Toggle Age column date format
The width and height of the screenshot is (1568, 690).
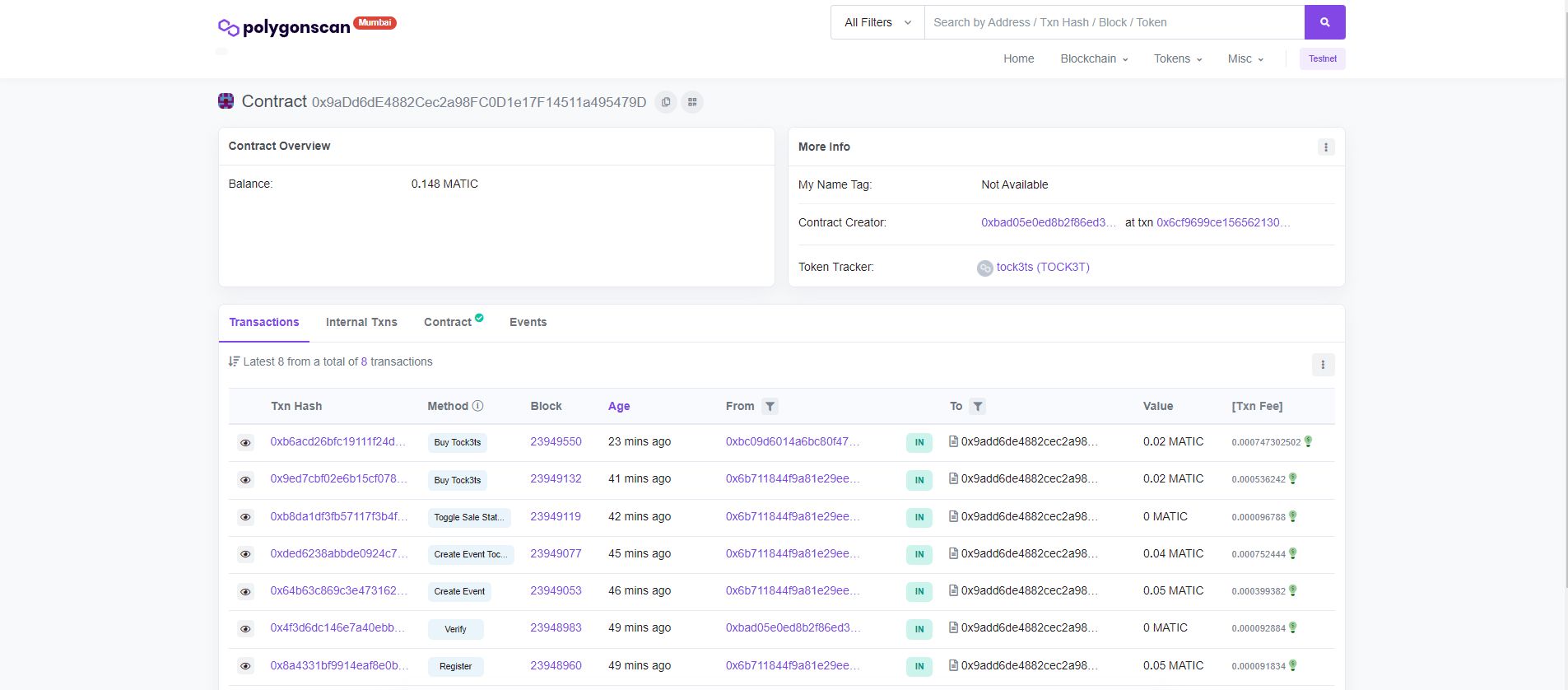[x=619, y=406]
